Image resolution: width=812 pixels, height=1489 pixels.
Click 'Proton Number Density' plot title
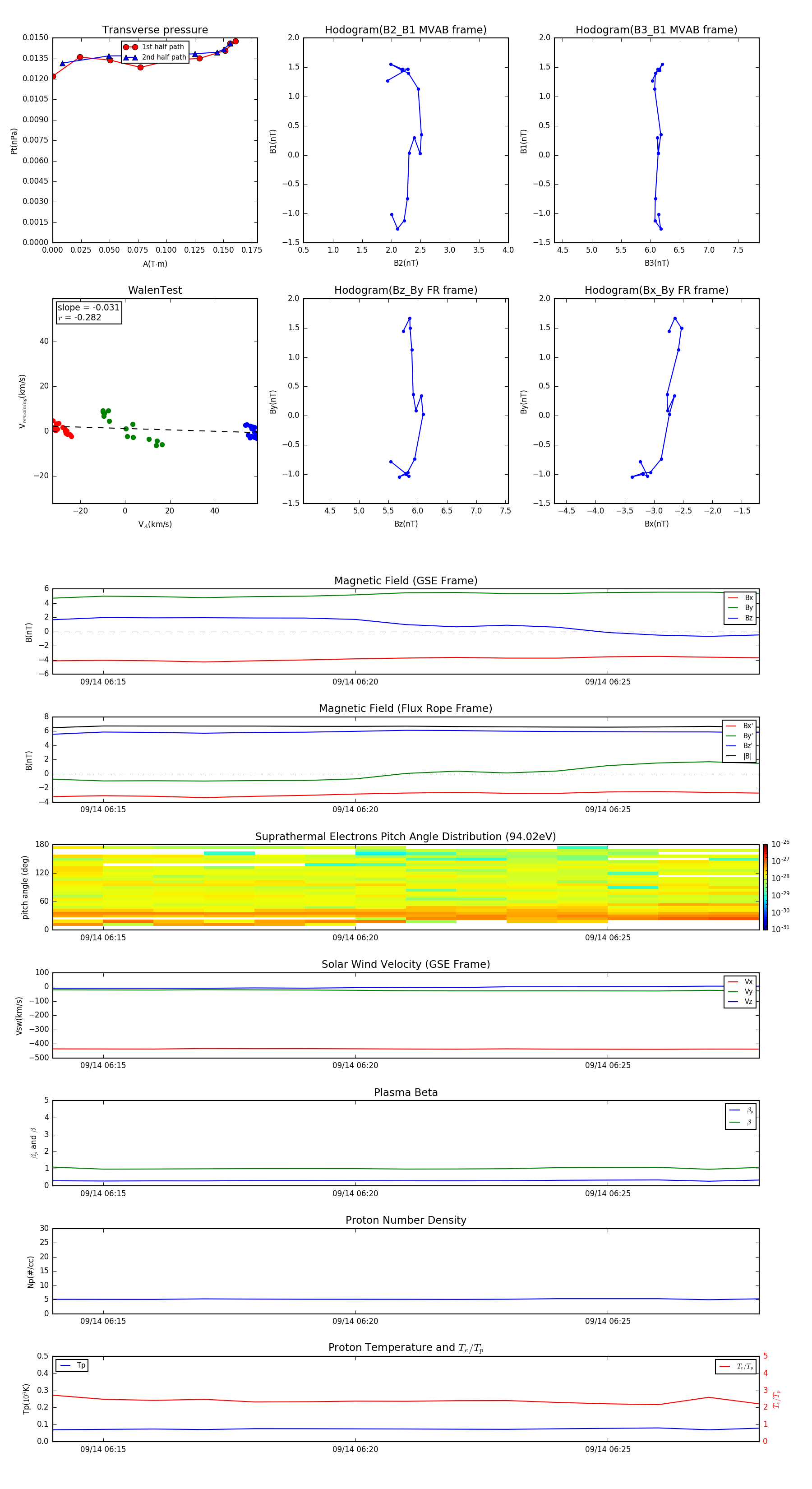pos(406,1220)
